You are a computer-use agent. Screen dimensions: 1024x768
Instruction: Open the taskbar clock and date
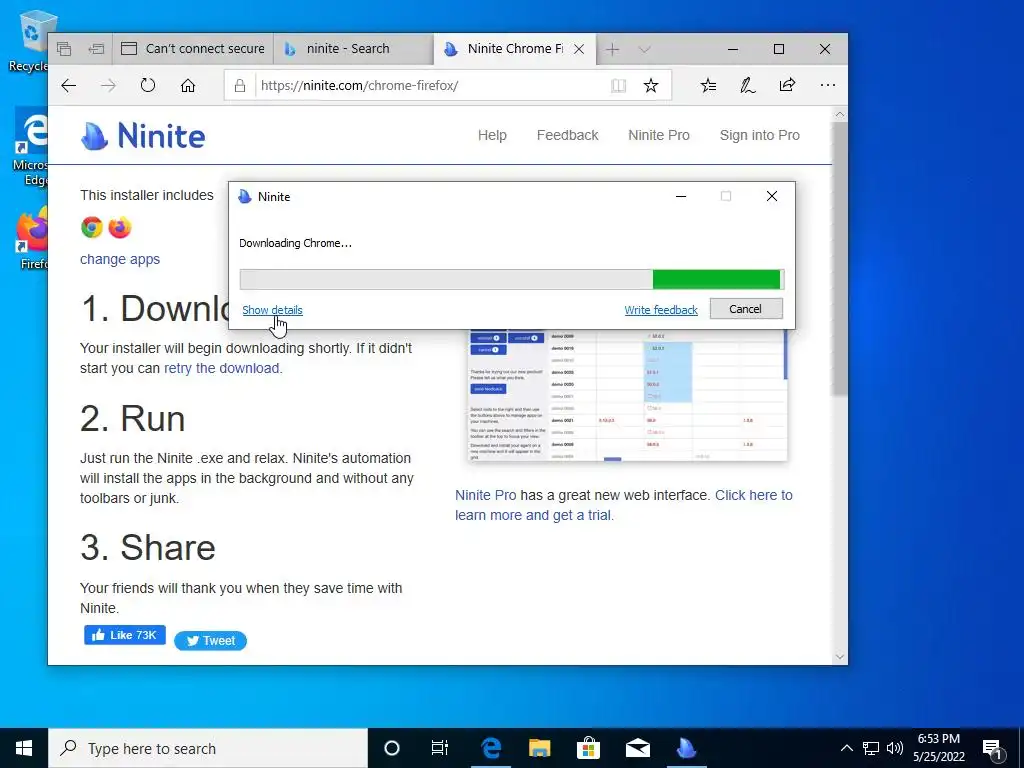click(x=939, y=748)
